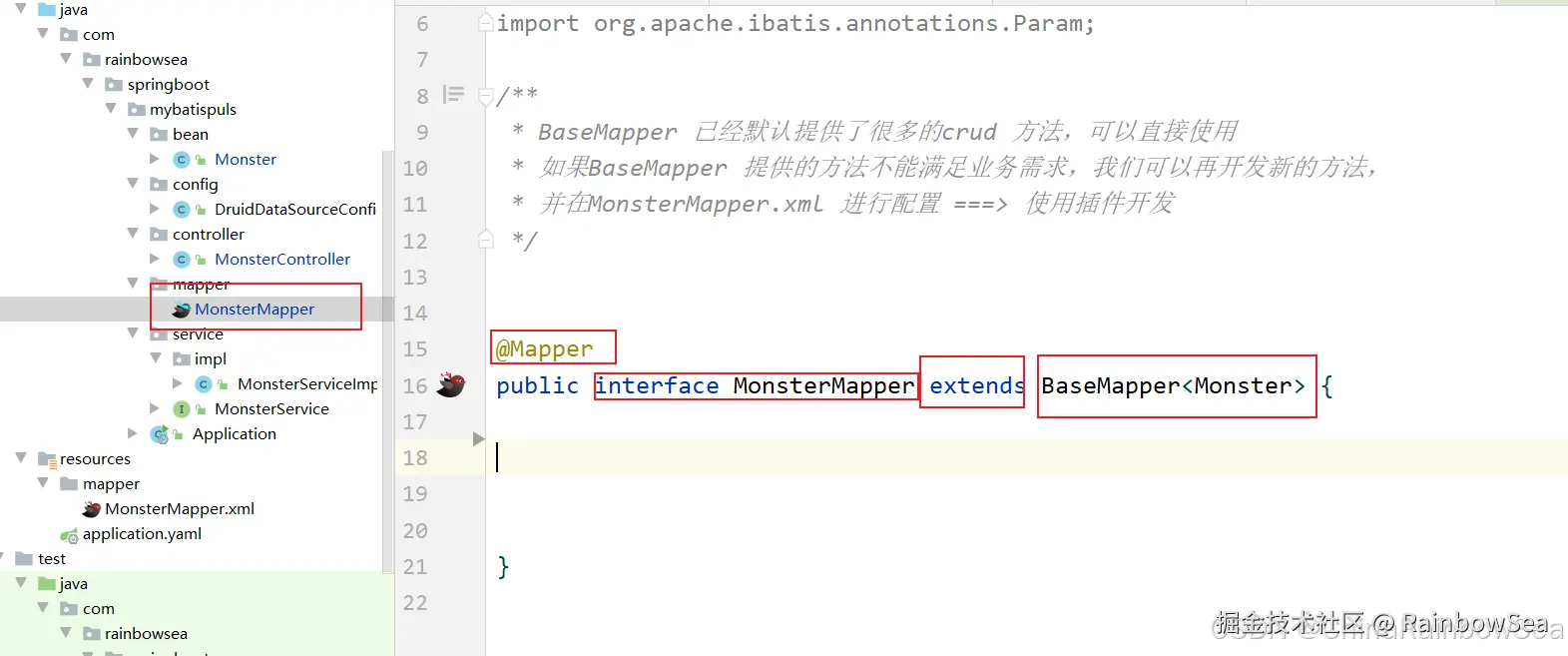Collapse the resources folder arrow

tap(20, 458)
